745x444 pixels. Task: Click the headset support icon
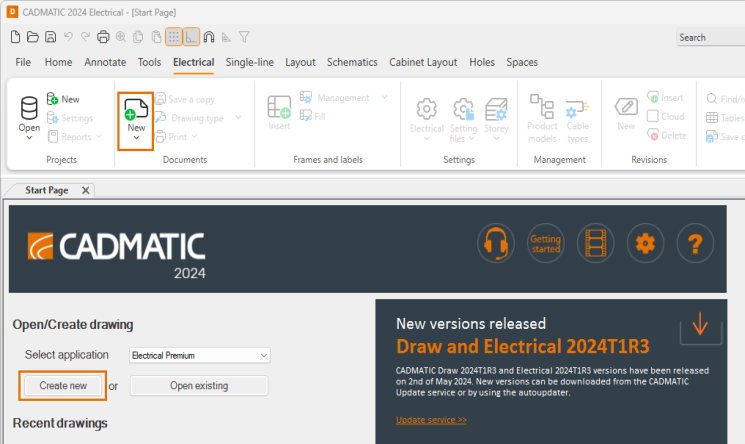pos(497,241)
